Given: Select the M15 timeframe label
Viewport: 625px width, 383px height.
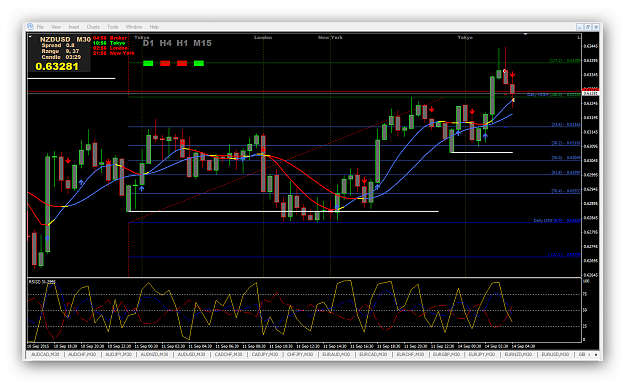Looking at the screenshot, I should 202,43.
